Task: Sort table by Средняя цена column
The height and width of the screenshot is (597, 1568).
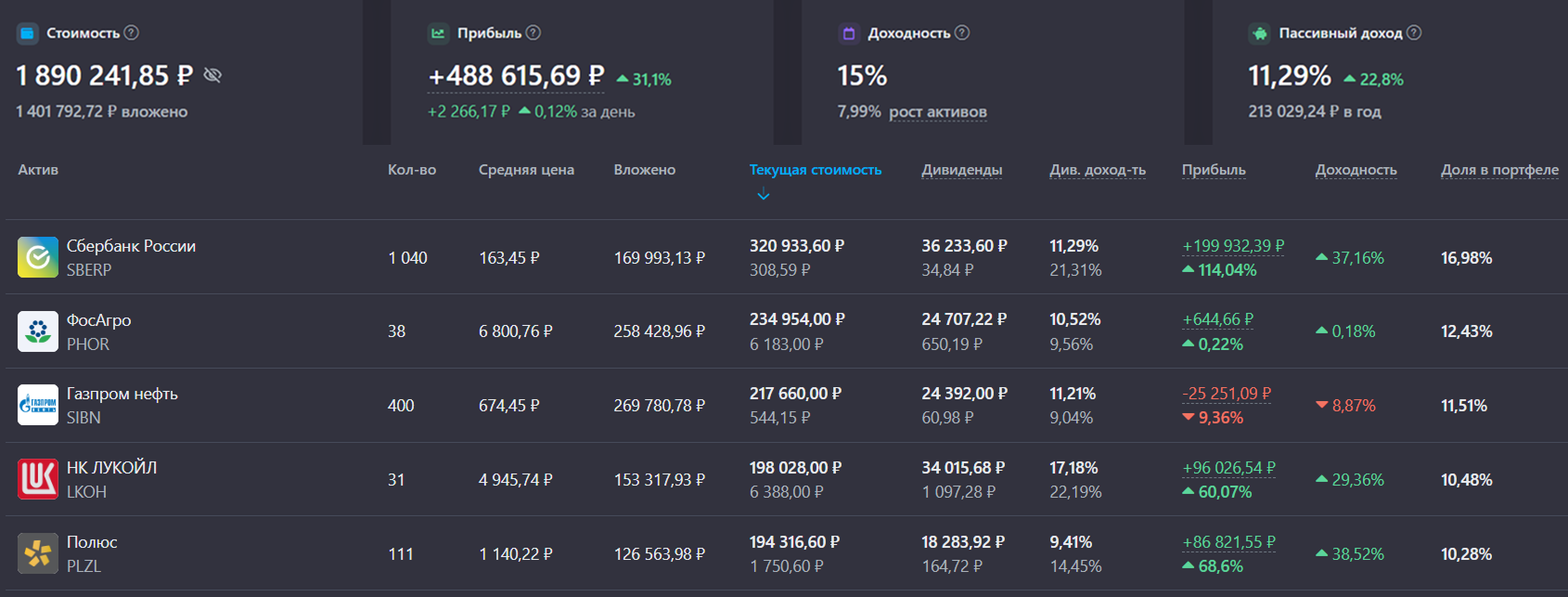Action: 526,170
